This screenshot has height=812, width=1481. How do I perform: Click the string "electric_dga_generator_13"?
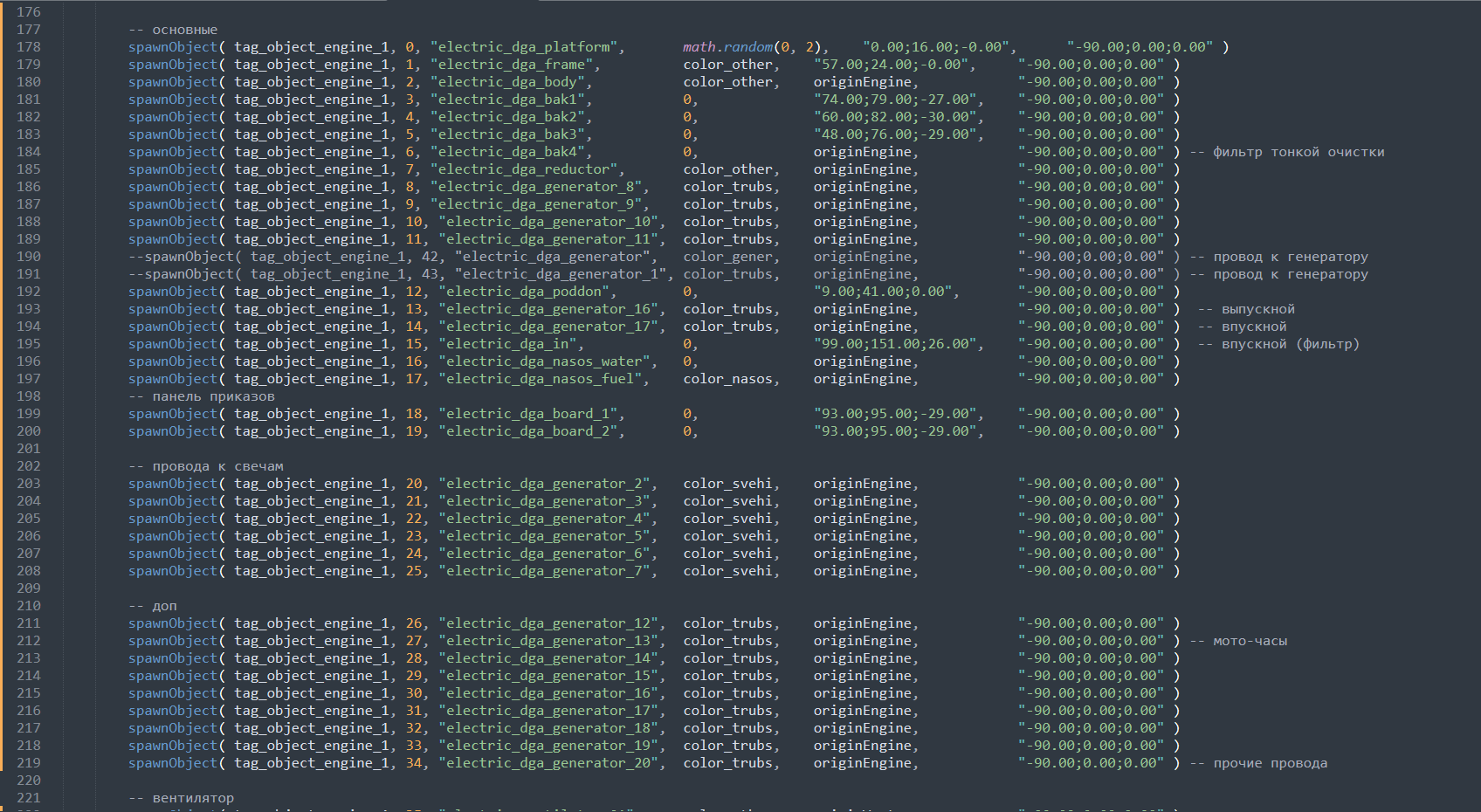point(548,641)
